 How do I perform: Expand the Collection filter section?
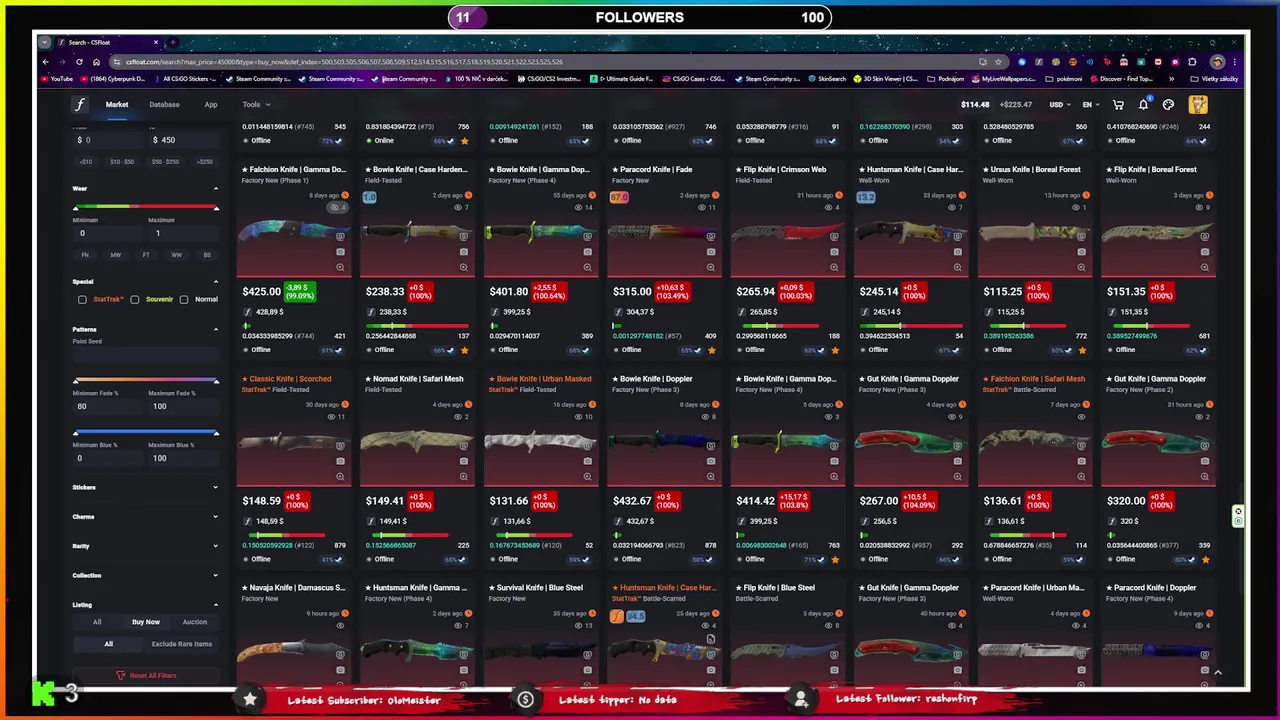coord(215,575)
